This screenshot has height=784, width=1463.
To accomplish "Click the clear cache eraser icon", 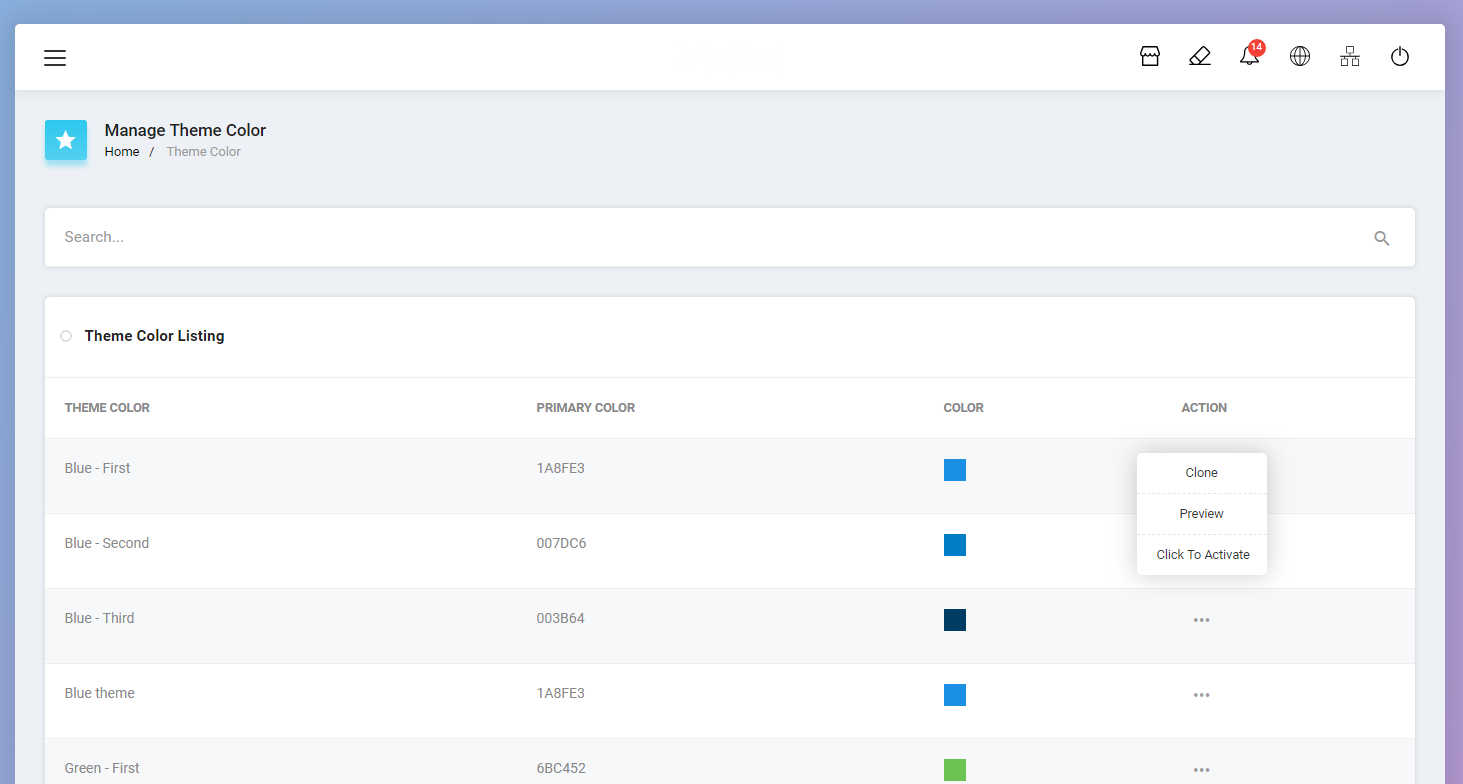I will 1199,56.
